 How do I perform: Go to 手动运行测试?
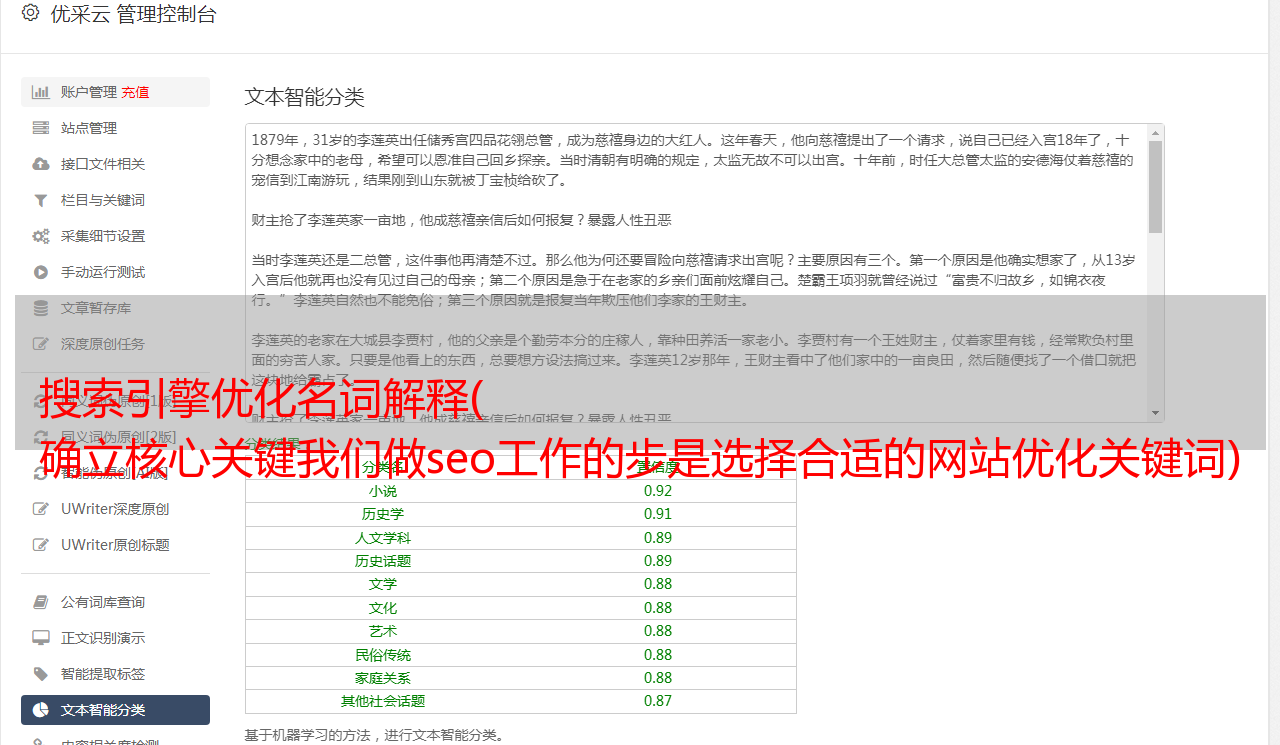[115, 272]
